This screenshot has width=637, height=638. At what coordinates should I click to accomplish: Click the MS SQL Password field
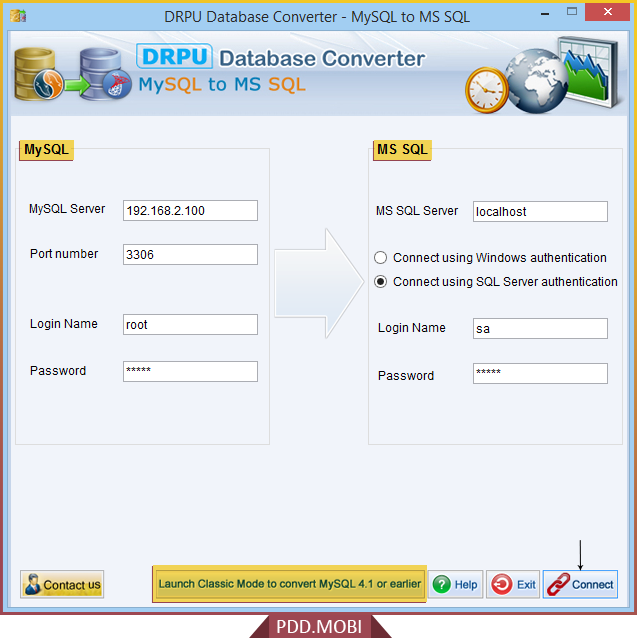540,374
